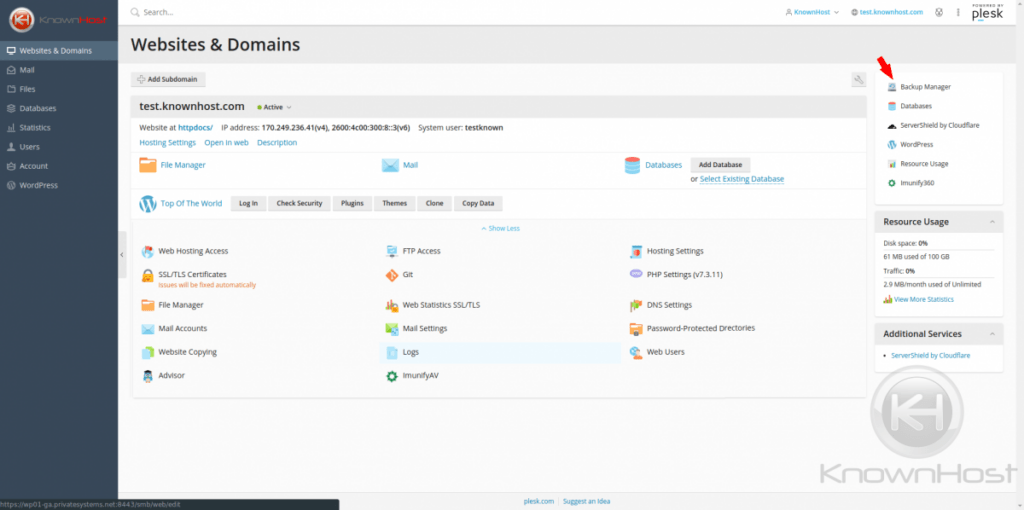Collapse the left sidebar handle
Image resolution: width=1024 pixels, height=510 pixels.
tap(122, 255)
